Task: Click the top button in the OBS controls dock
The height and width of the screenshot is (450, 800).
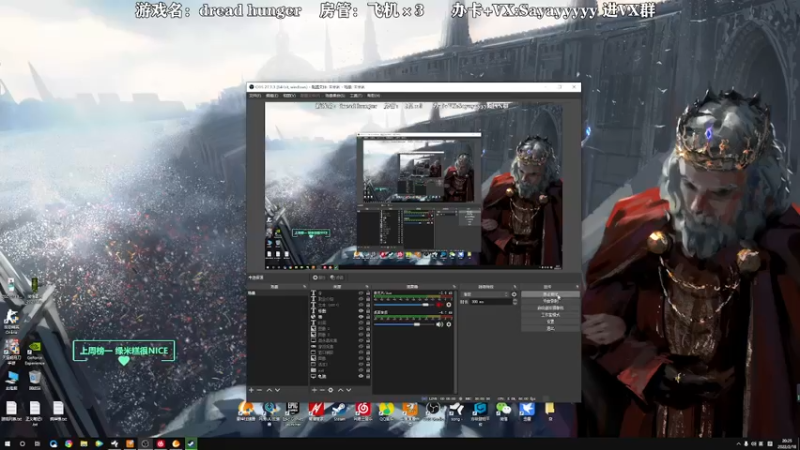Action: (x=551, y=294)
